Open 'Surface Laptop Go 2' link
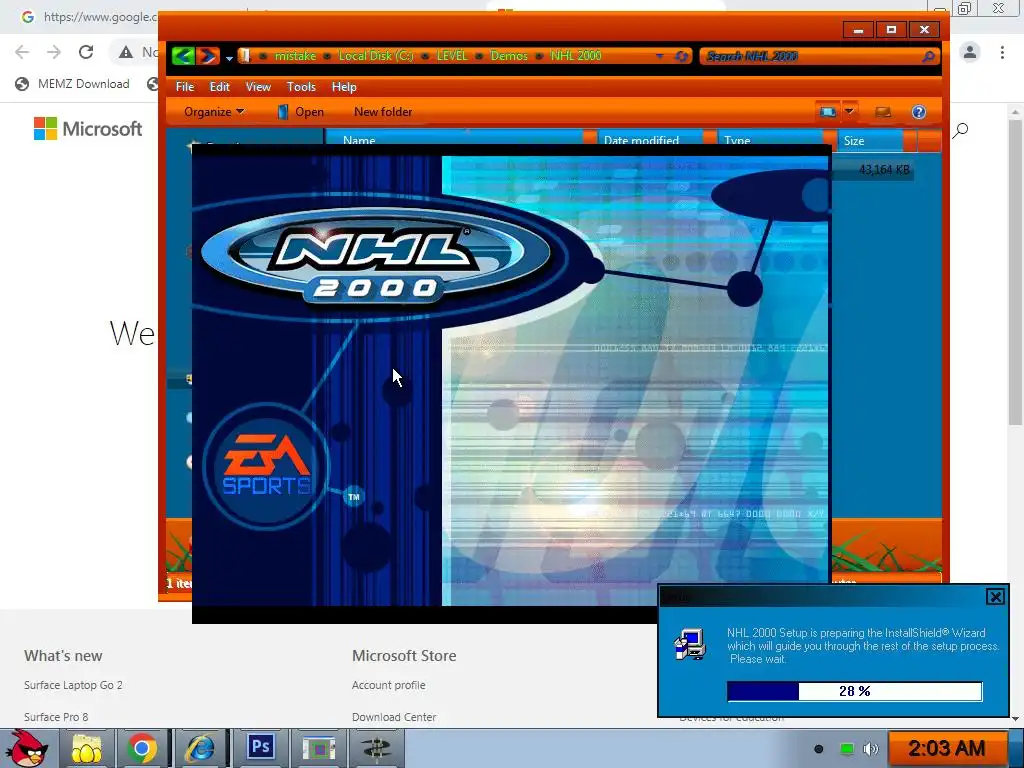Screen dimensions: 1024x768 click(x=73, y=685)
